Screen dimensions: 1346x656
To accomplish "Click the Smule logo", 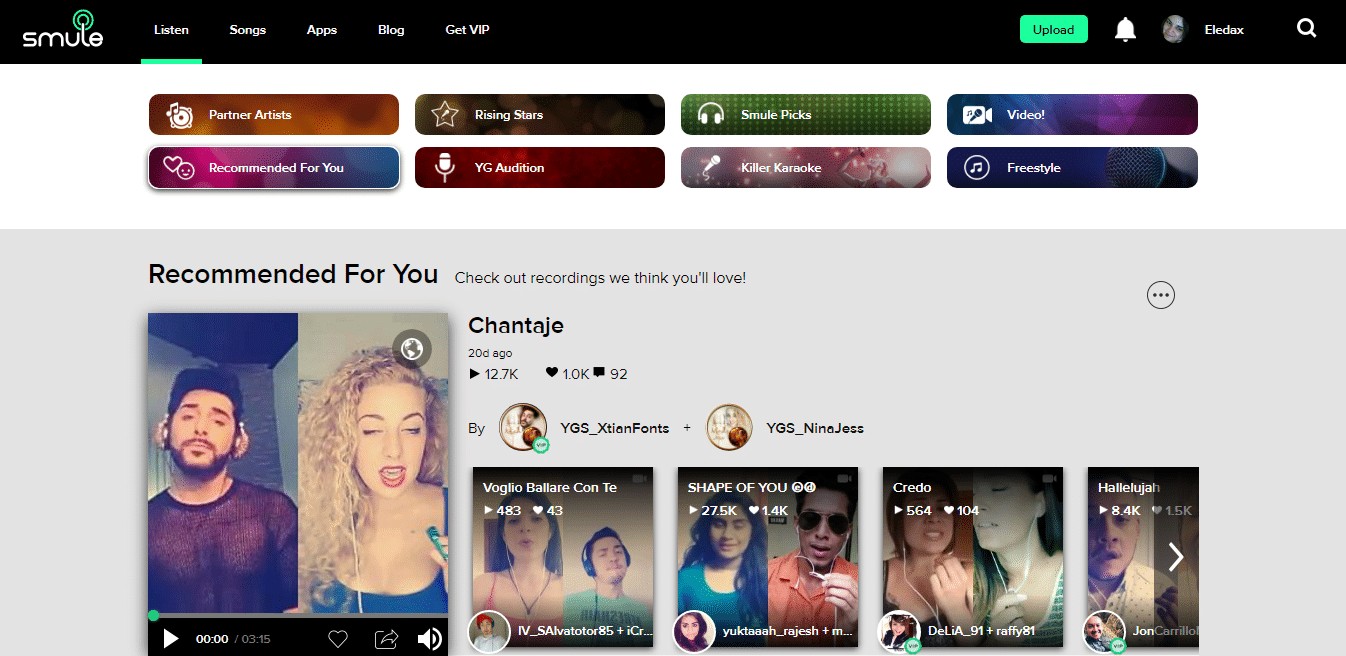I will coord(63,30).
